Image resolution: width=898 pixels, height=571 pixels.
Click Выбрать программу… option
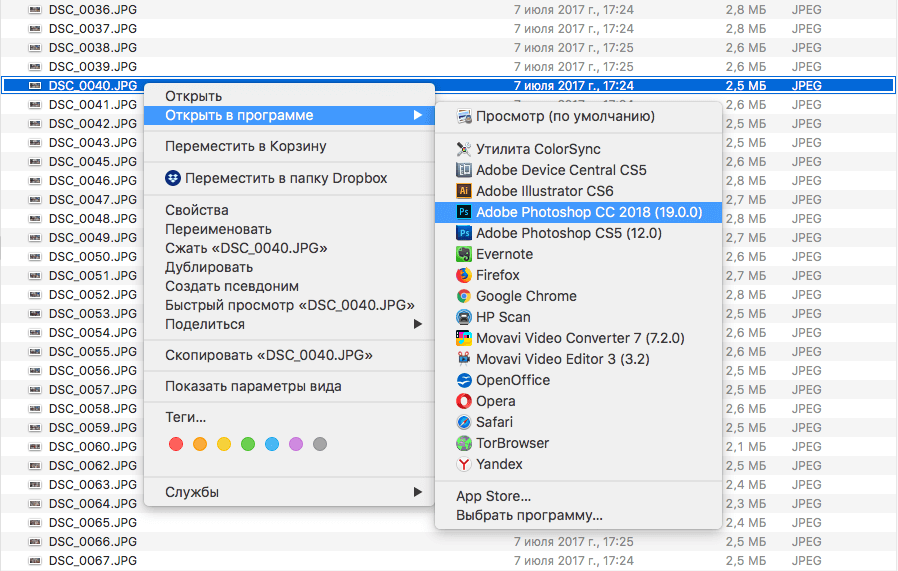[529, 516]
